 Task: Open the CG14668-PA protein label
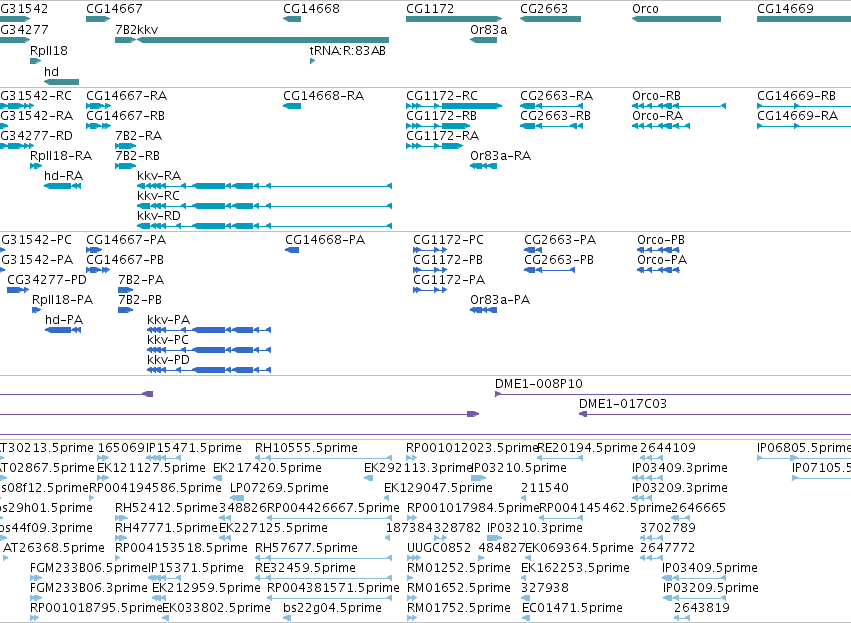coord(325,240)
